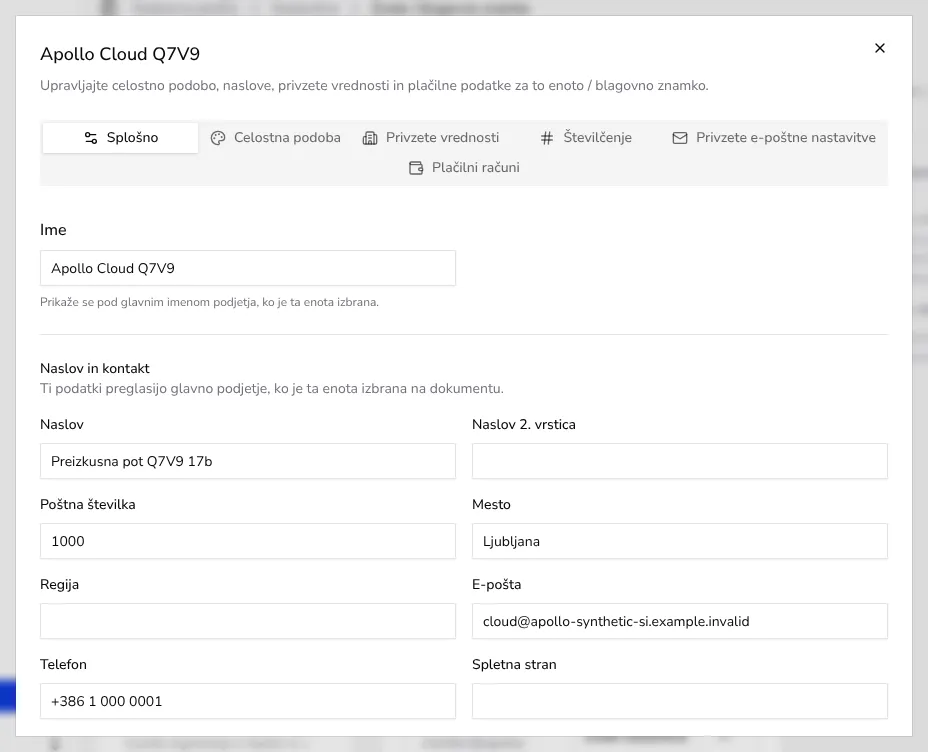Click the E-pošta field with cloud@apollo address
Viewport: 928px width, 752px height.
coord(679,621)
